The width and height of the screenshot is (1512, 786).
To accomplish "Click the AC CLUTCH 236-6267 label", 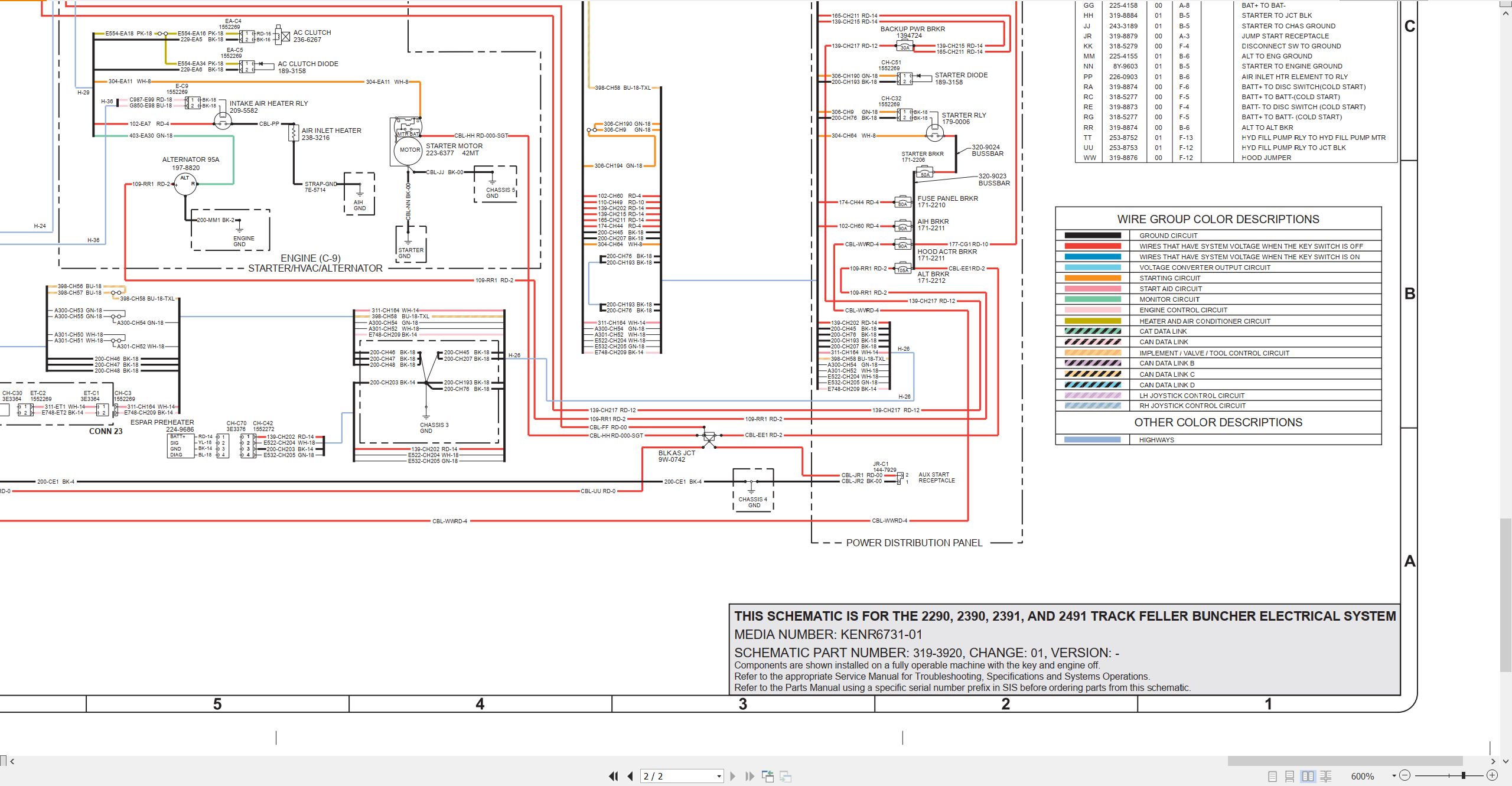I will pos(312,36).
